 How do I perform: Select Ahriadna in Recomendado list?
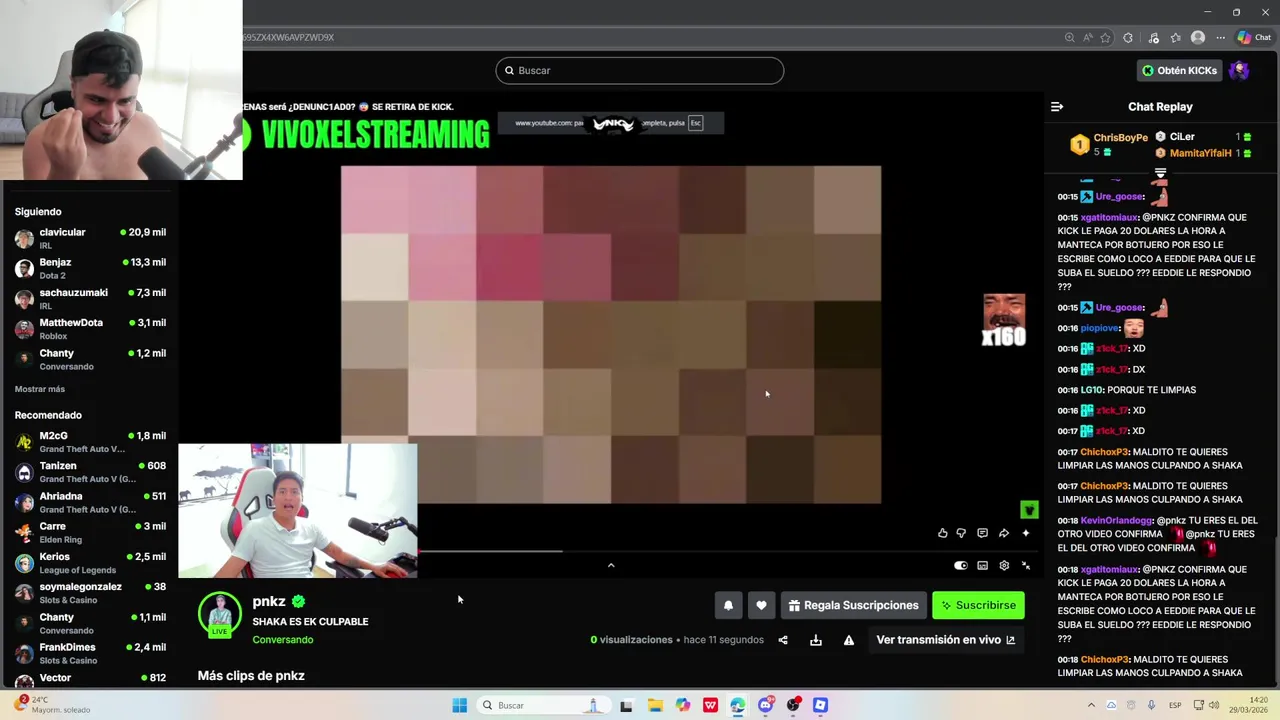90,502
